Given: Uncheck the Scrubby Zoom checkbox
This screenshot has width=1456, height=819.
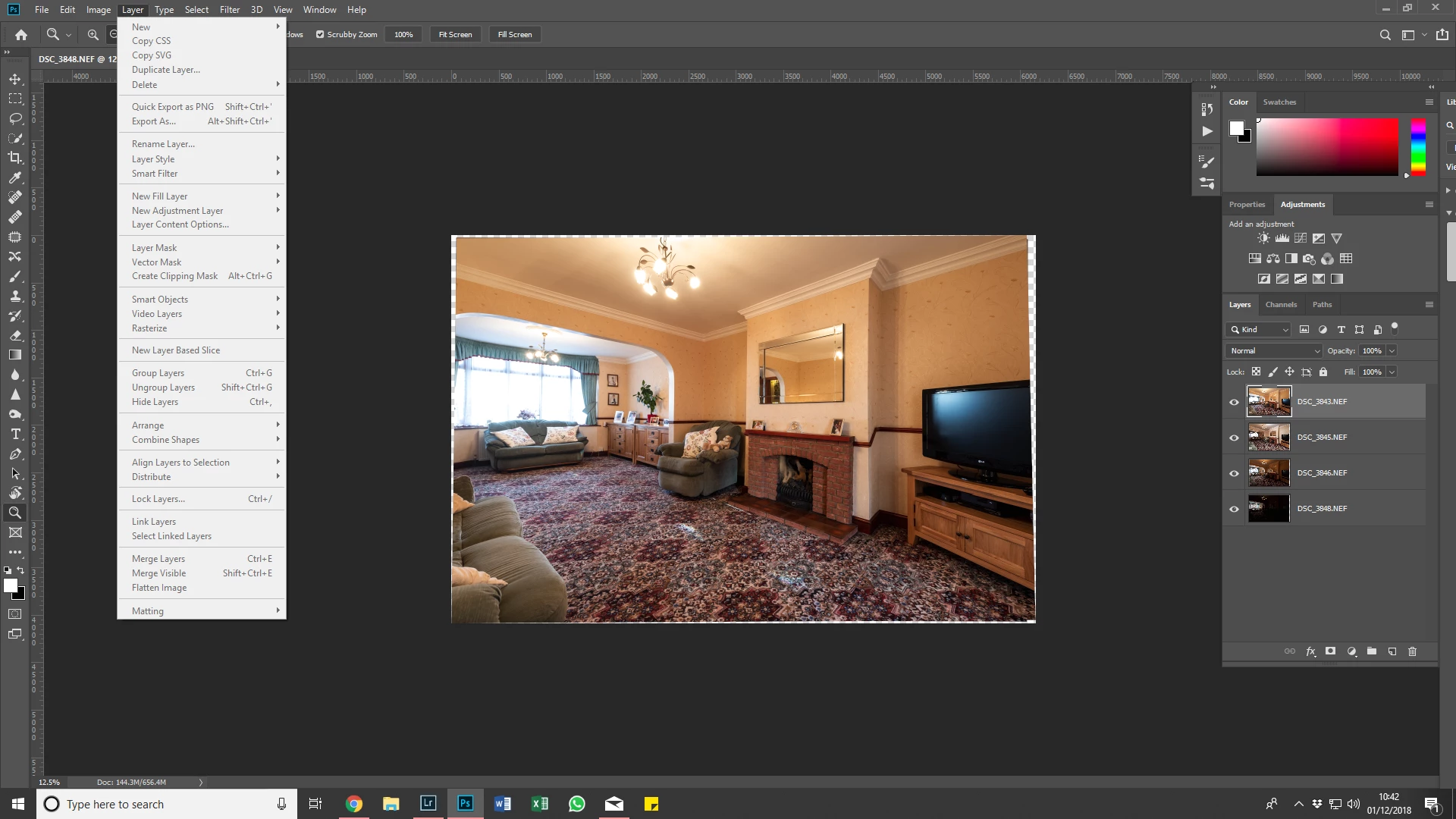Looking at the screenshot, I should (x=320, y=34).
